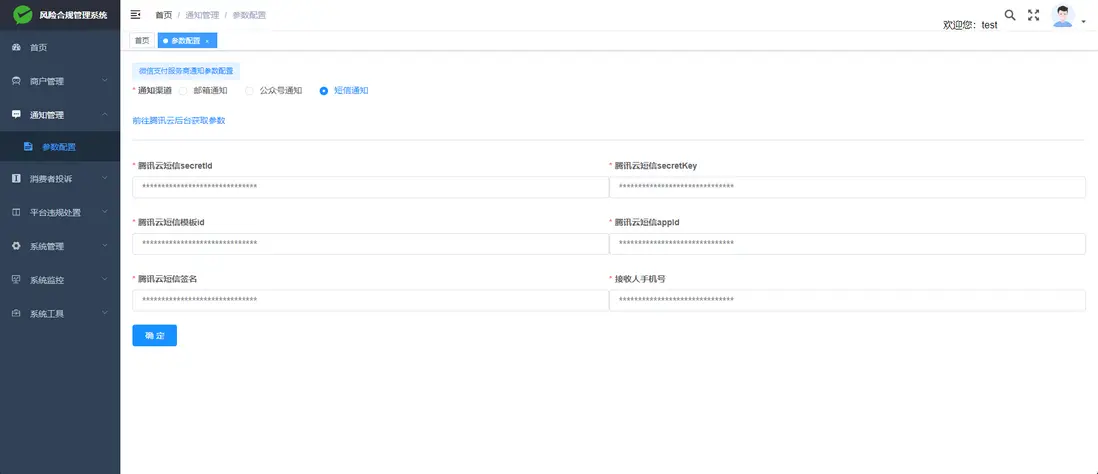Expand the 消费者投诉 menu chevron
This screenshot has height=474, width=1098.
click(x=104, y=179)
